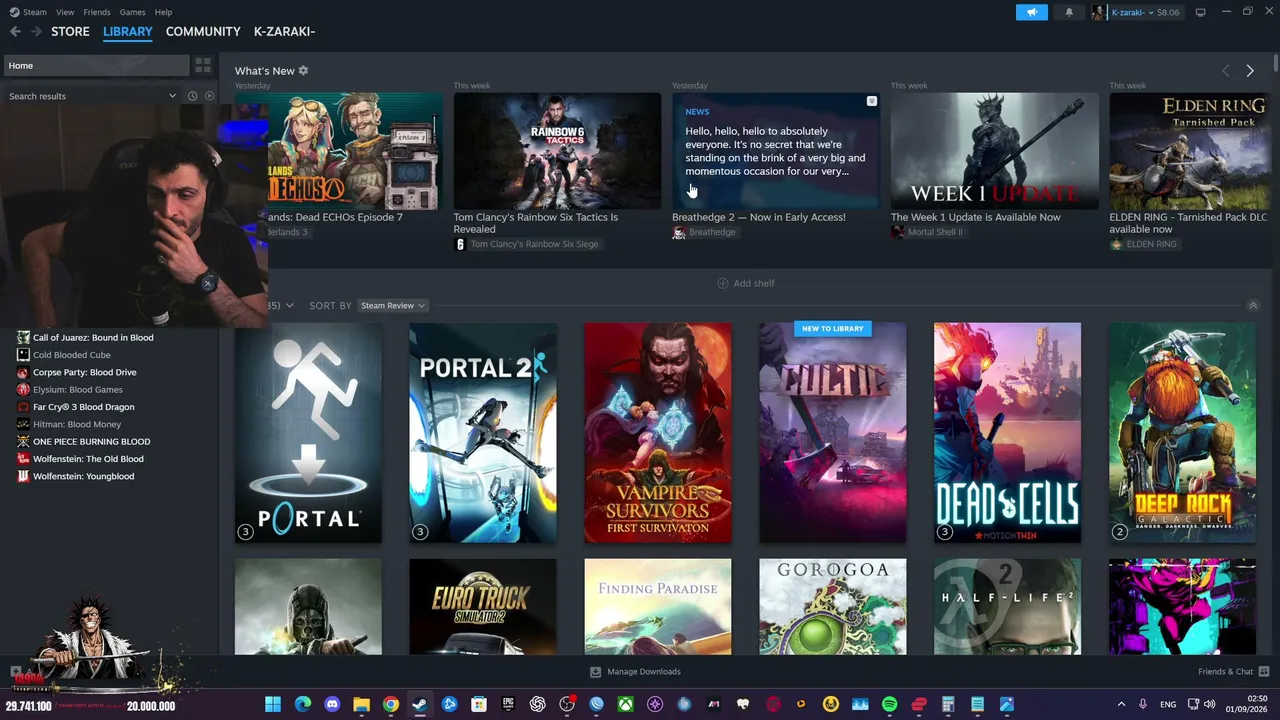Open Portal 2 game cover
The width and height of the screenshot is (1280, 720).
click(x=483, y=432)
